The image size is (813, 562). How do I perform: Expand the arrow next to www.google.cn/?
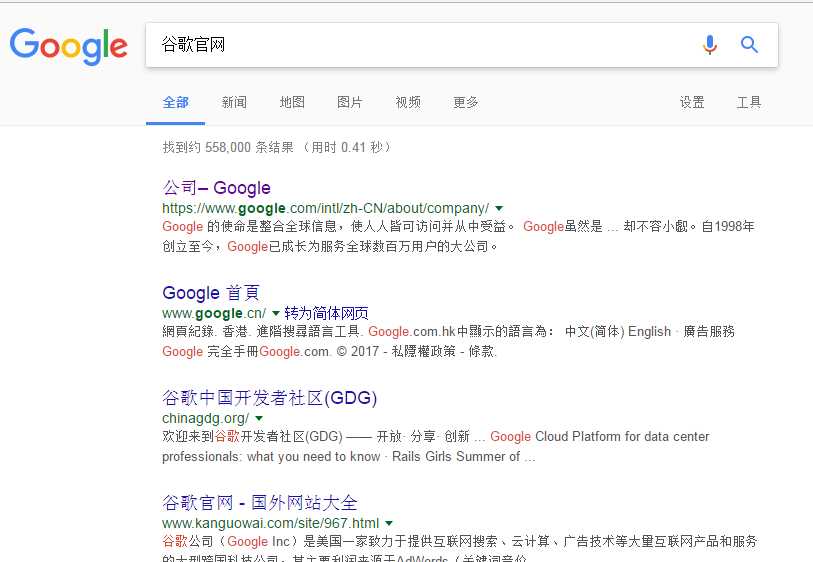coord(276,313)
